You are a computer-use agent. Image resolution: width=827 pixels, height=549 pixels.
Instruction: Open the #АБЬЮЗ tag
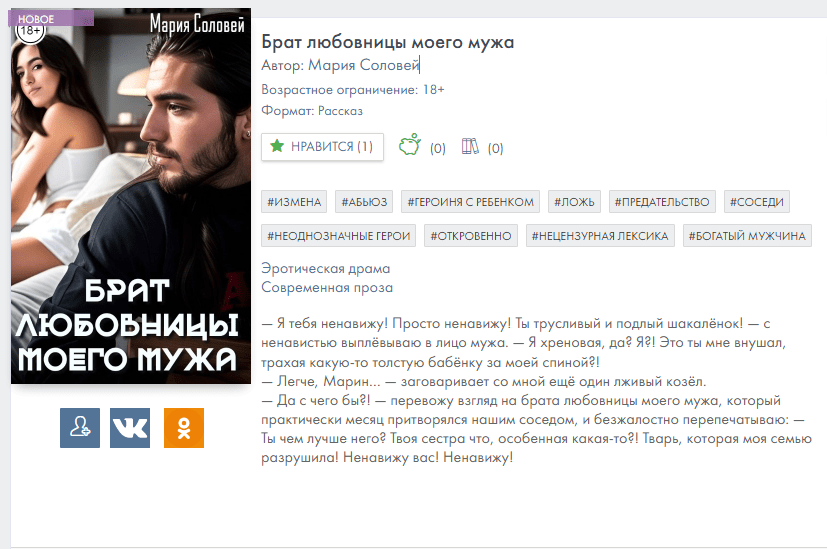[364, 202]
